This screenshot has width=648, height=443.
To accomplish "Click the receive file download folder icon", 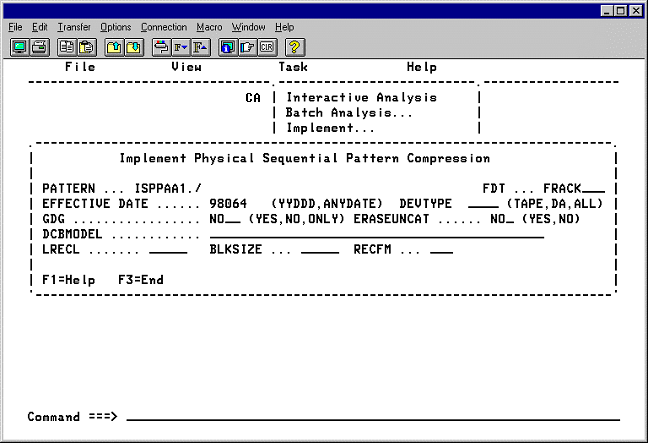I will click(x=134, y=47).
